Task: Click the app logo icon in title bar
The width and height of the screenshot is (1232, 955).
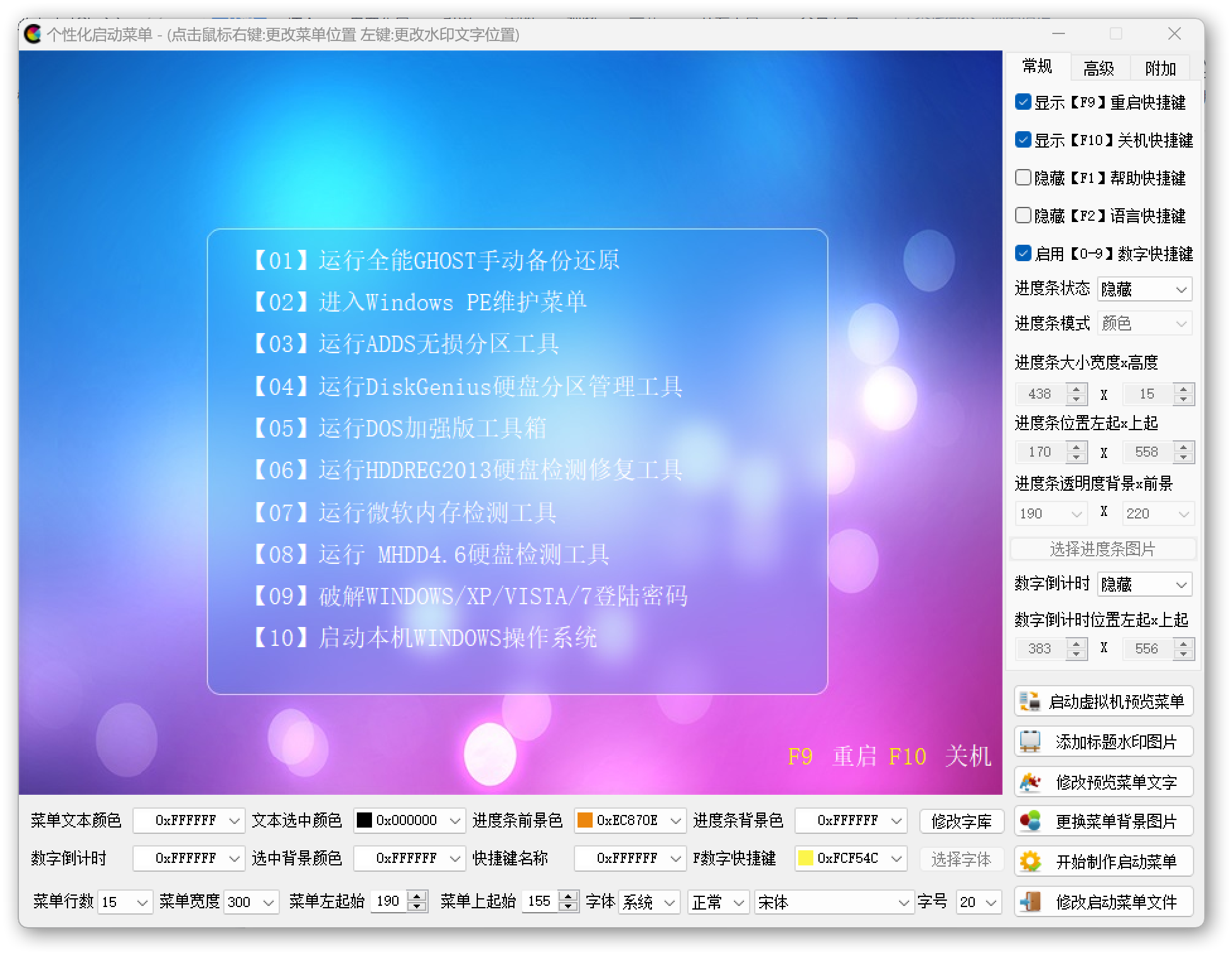Action: (x=33, y=34)
